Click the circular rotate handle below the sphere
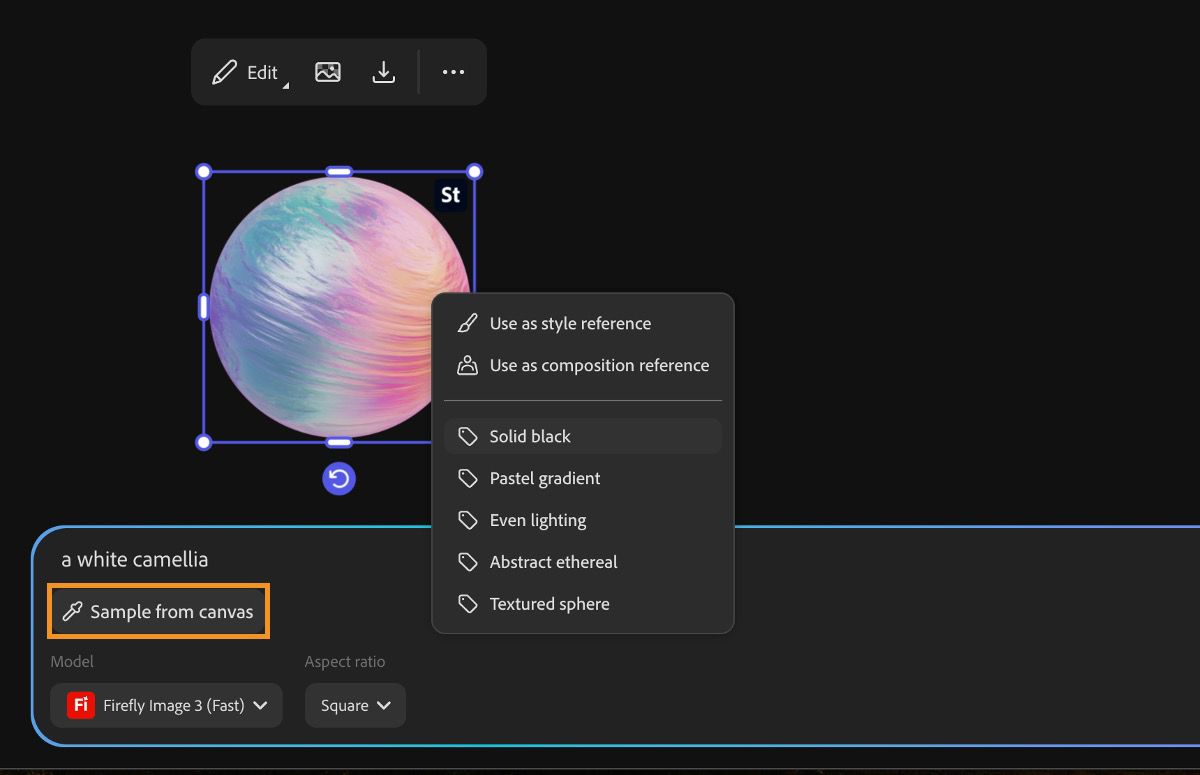 click(x=339, y=479)
